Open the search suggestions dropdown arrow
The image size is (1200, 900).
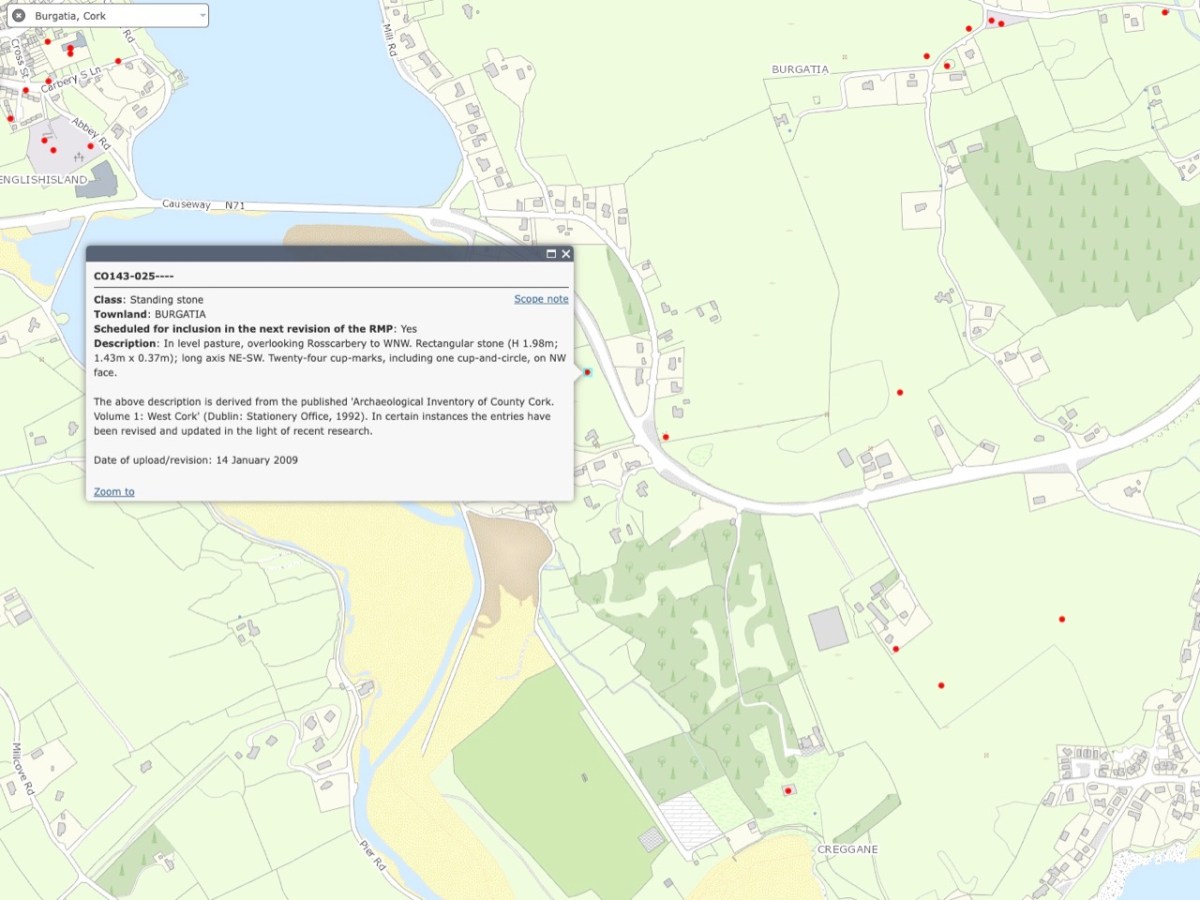203,16
